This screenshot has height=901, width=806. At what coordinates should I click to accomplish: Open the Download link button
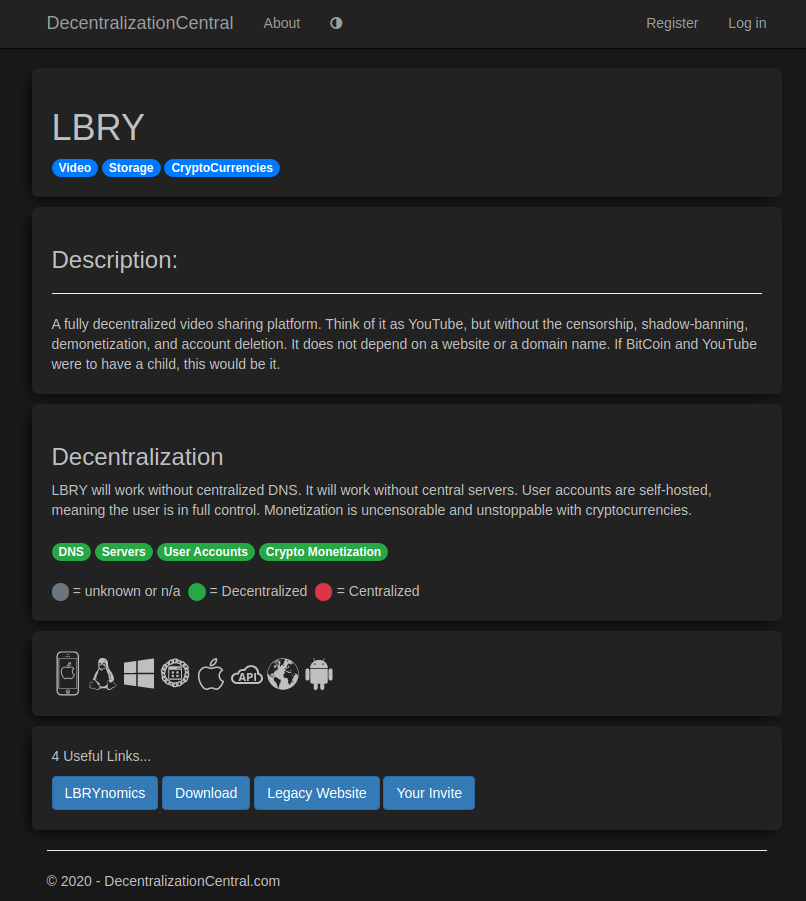coord(206,793)
